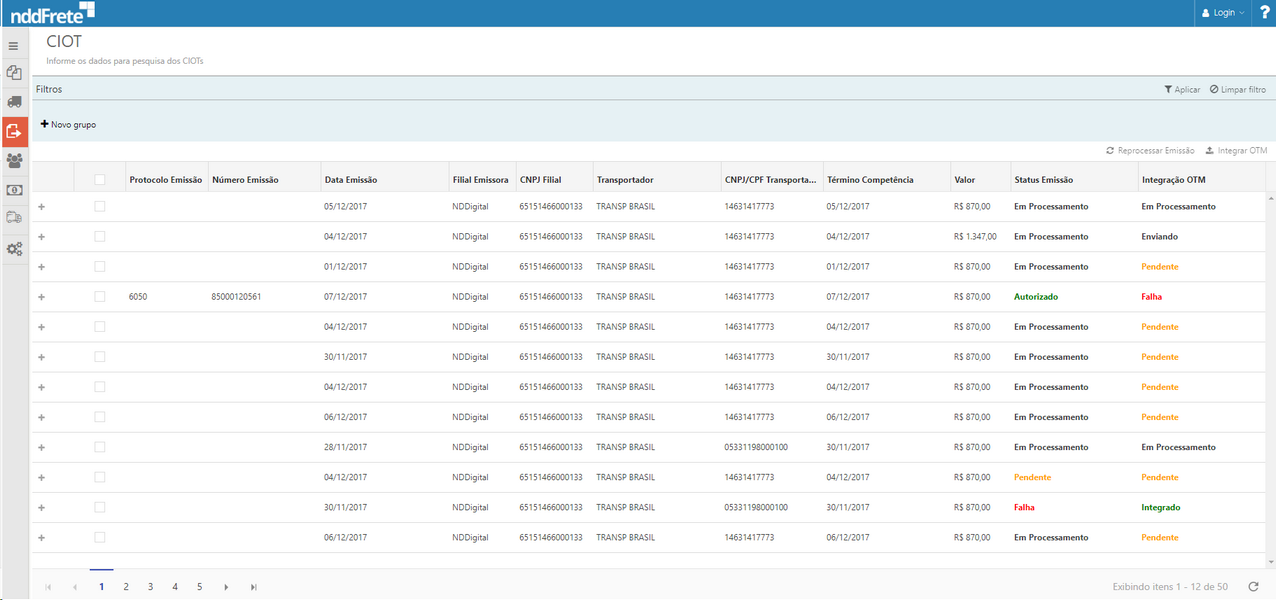Click Limpar filtro button

click(1237, 90)
